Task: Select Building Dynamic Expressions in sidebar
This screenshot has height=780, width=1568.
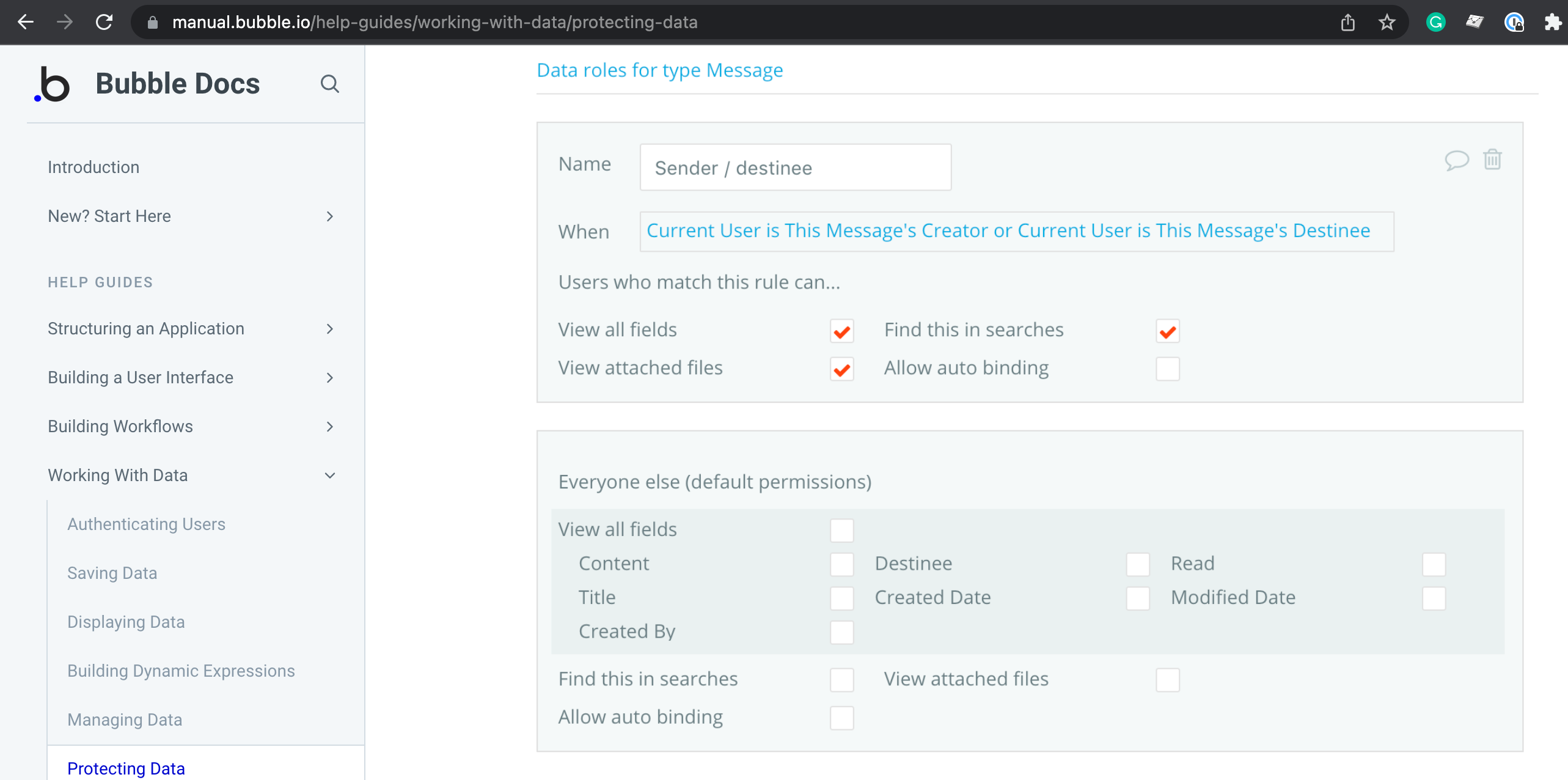Action: coord(181,671)
